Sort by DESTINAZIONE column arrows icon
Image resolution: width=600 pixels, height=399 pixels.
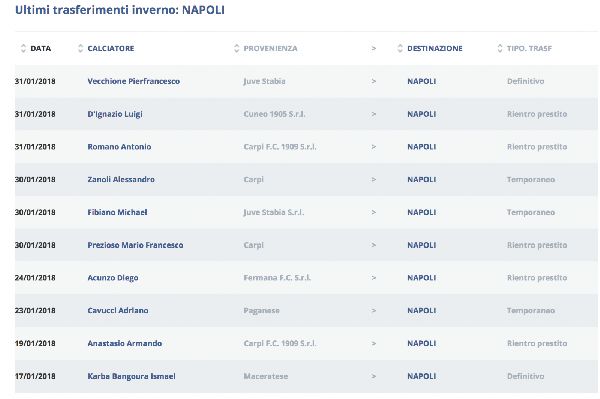pyautogui.click(x=400, y=48)
